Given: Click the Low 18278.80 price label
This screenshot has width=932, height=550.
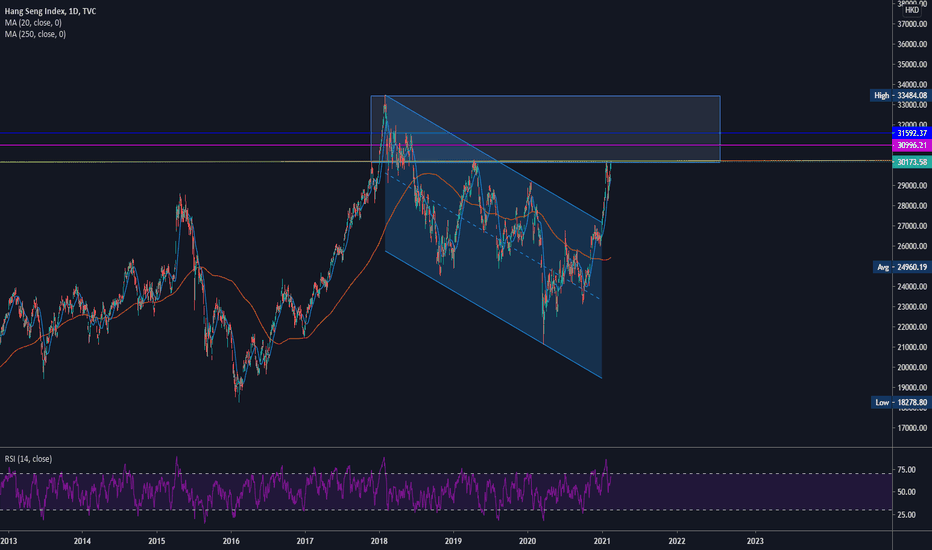Looking at the screenshot, I should coord(899,401).
